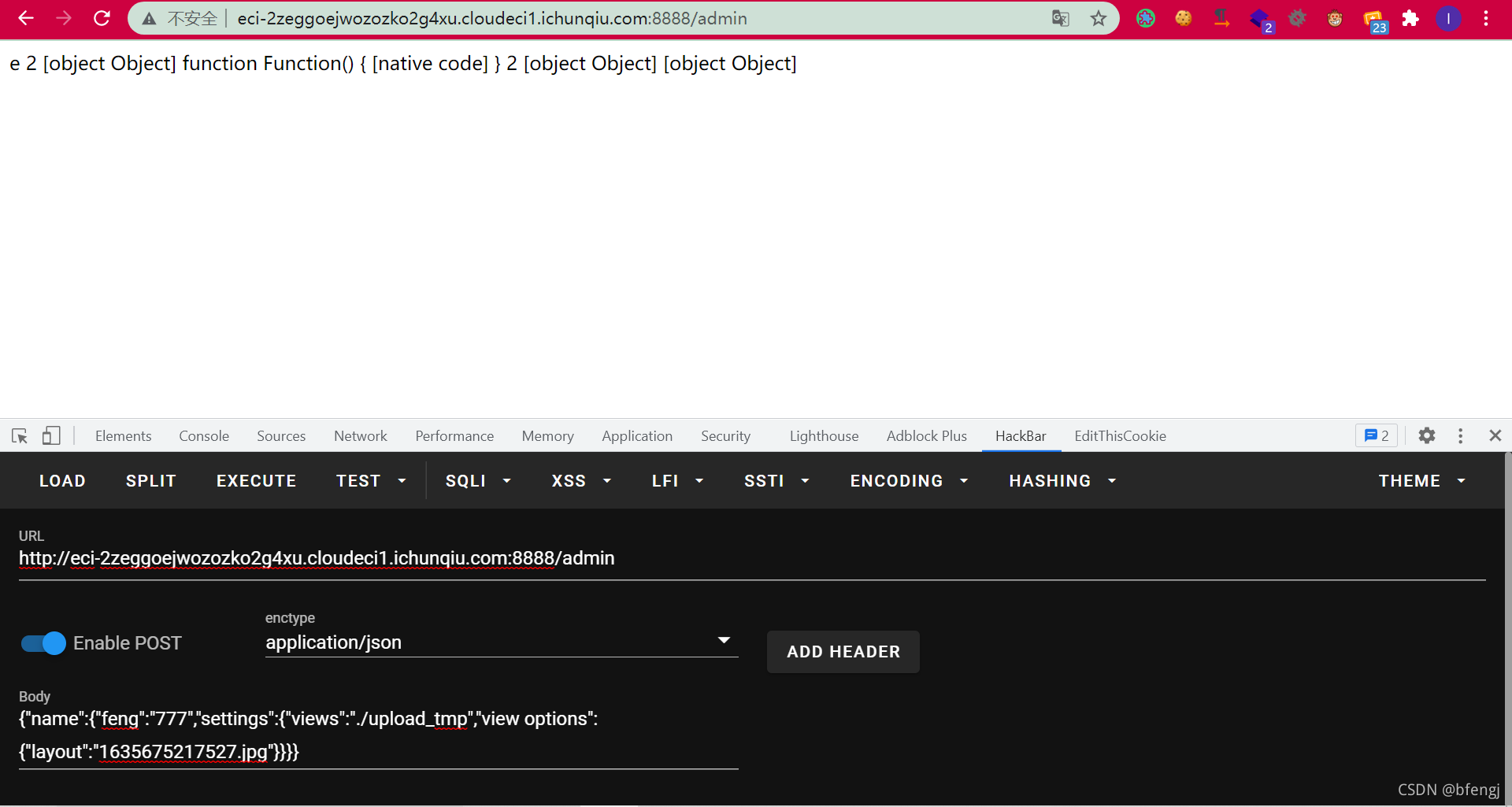Click into the Body JSON text field
Viewport: 1512px width, 807px height.
pos(378,735)
